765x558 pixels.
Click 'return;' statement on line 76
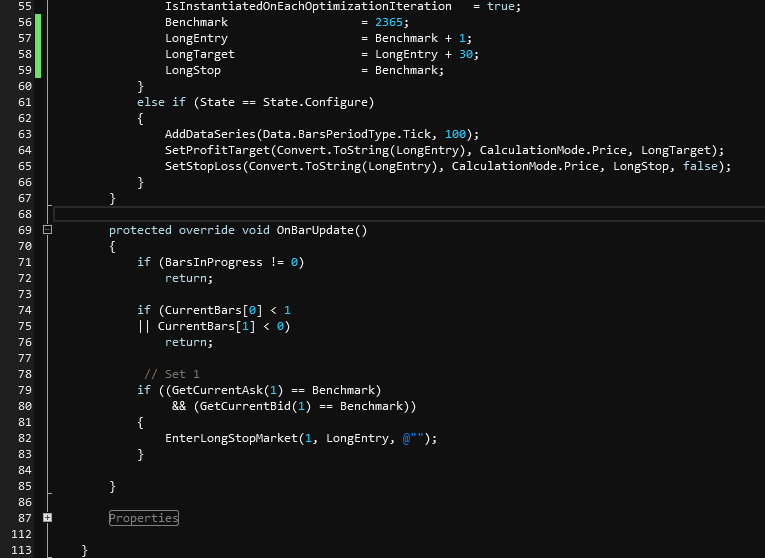(x=189, y=342)
